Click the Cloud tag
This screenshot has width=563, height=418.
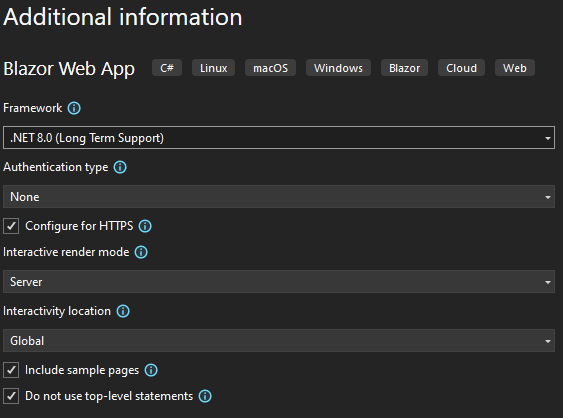461,68
